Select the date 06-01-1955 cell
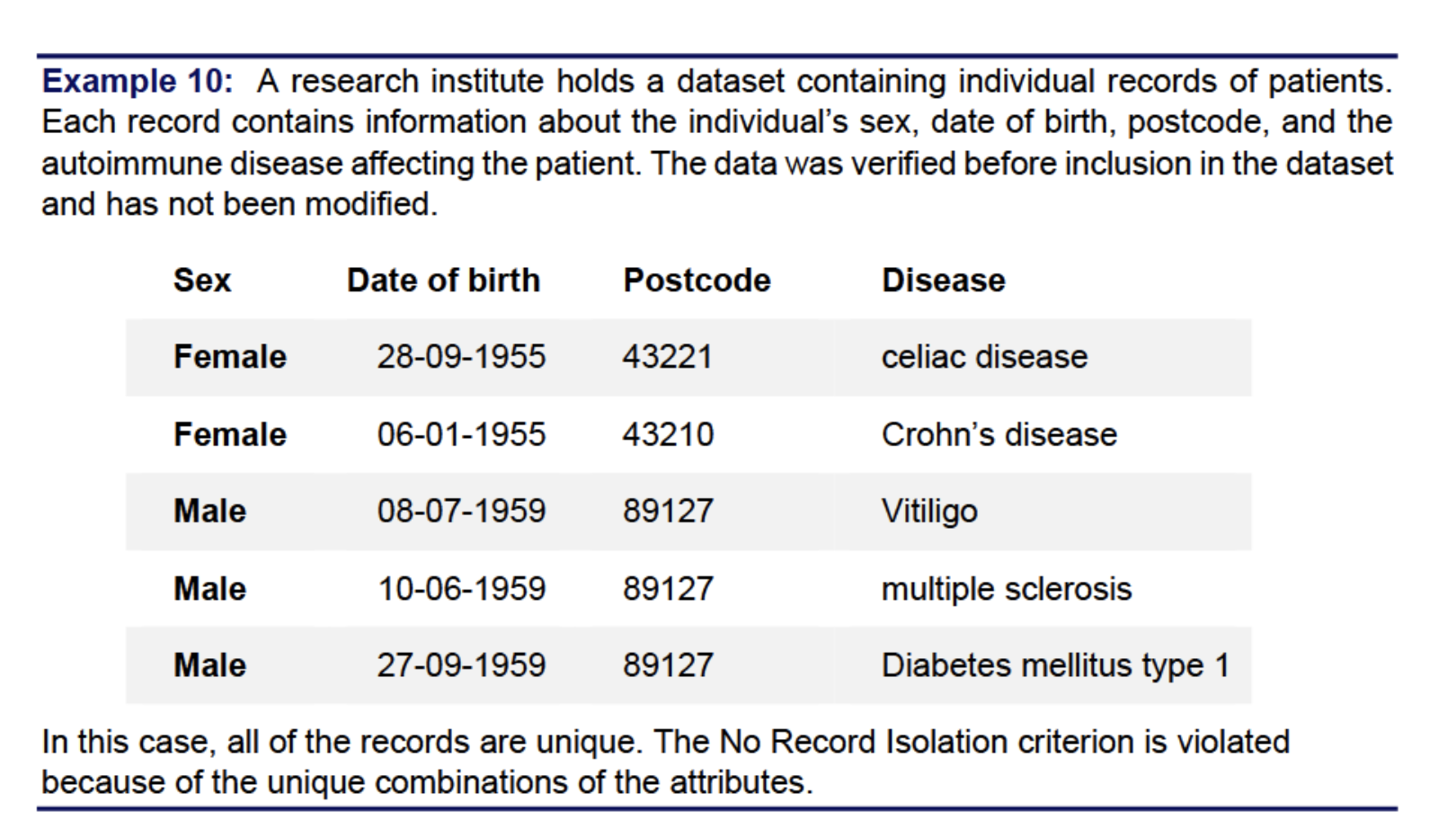Viewport: 1456px width, 829px height. 461,434
